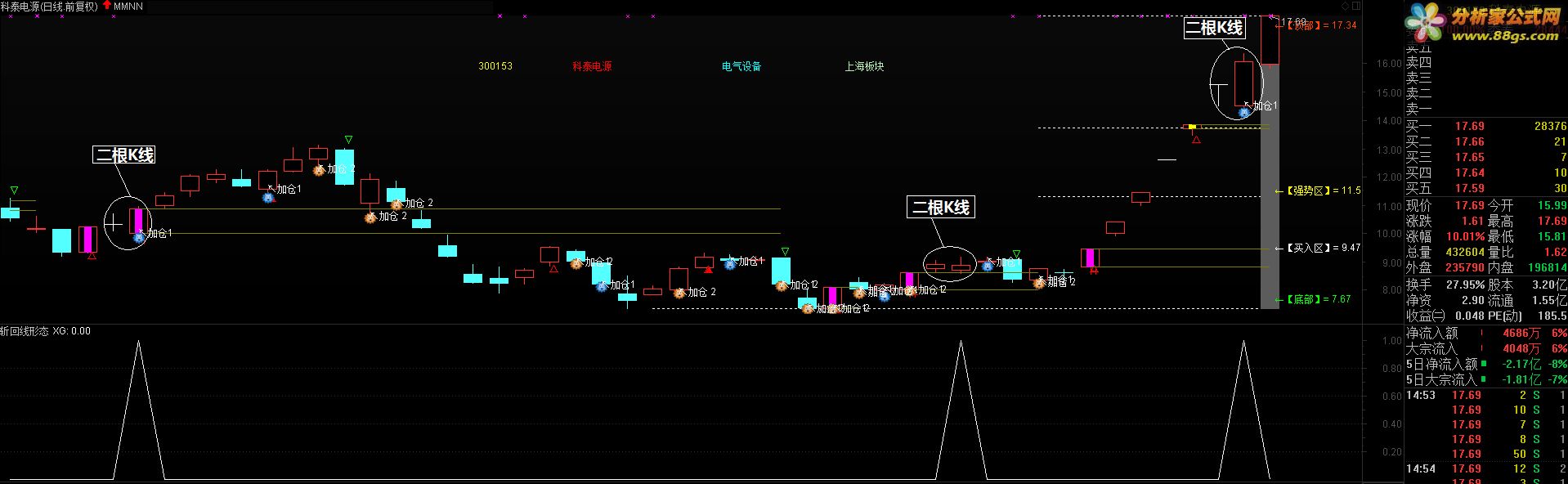Select the yellow candle marker near 14.00

coord(1192,127)
